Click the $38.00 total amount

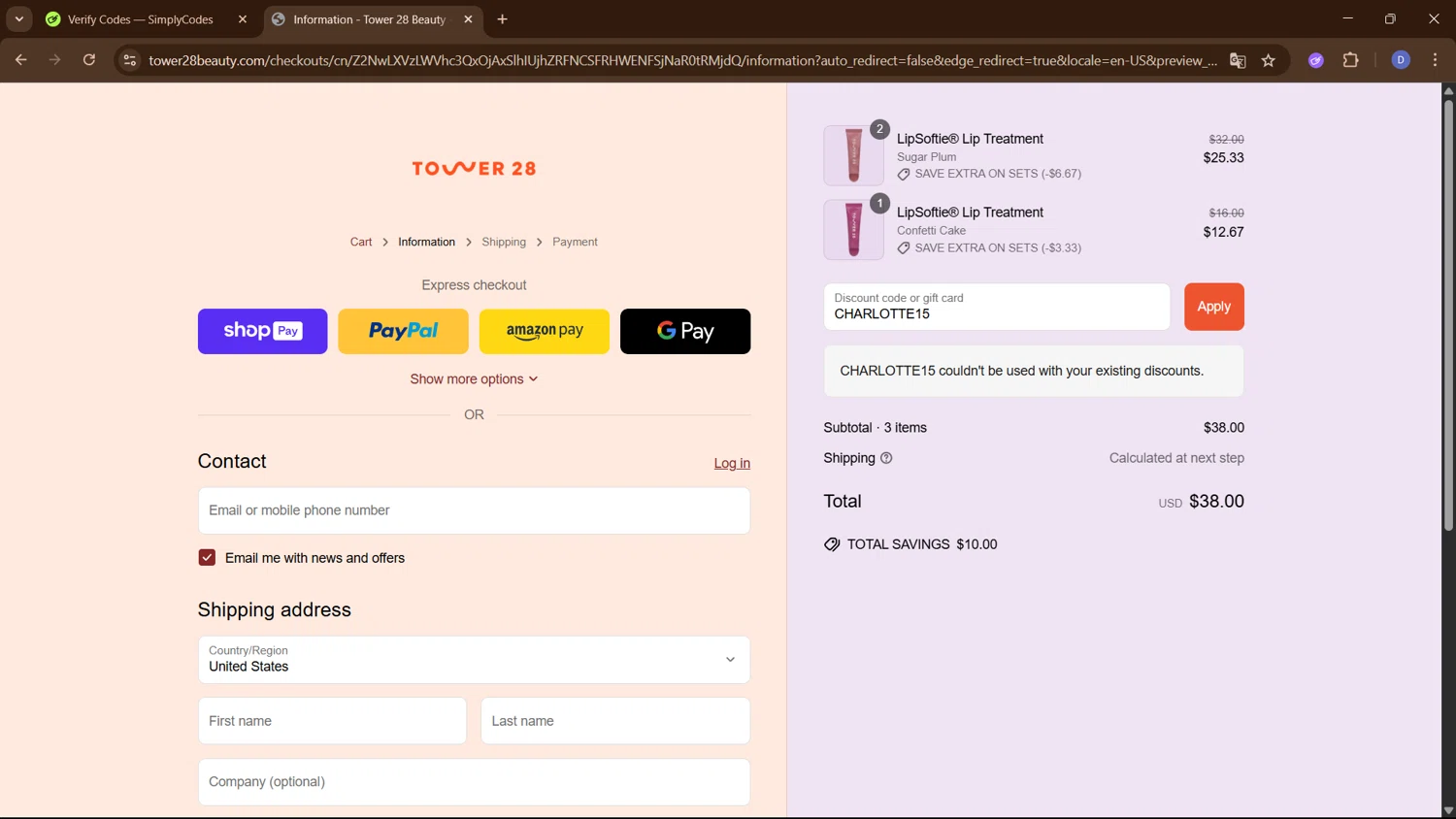pyautogui.click(x=1216, y=502)
